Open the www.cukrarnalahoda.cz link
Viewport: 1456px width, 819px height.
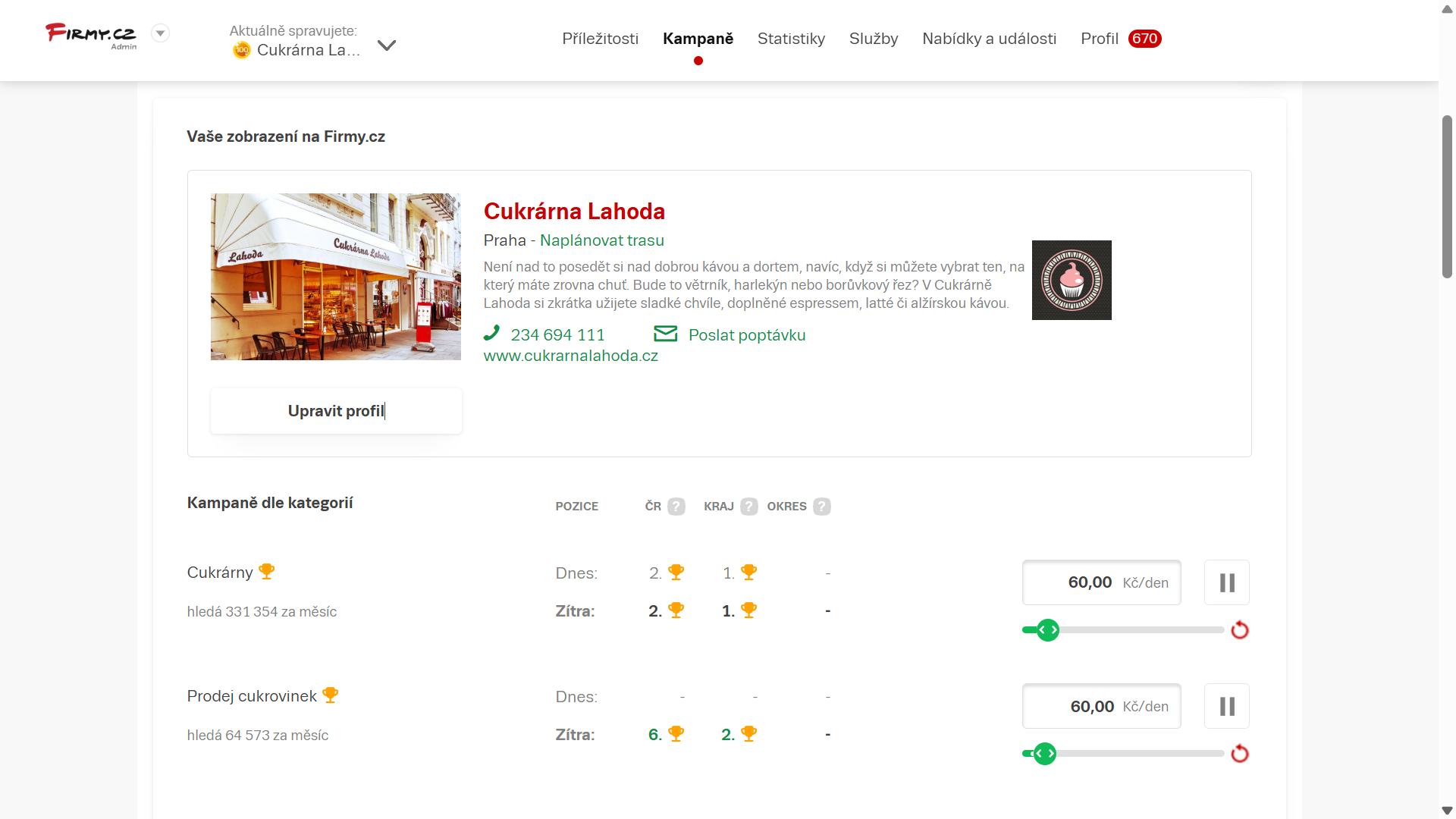[570, 356]
